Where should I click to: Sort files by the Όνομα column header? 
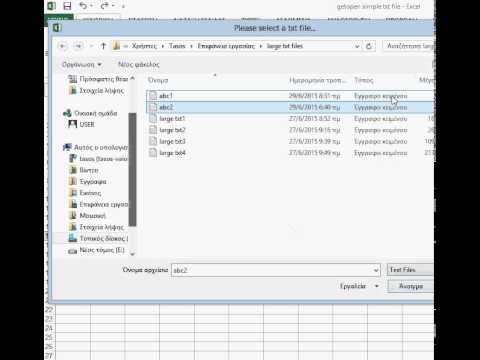[x=158, y=80]
